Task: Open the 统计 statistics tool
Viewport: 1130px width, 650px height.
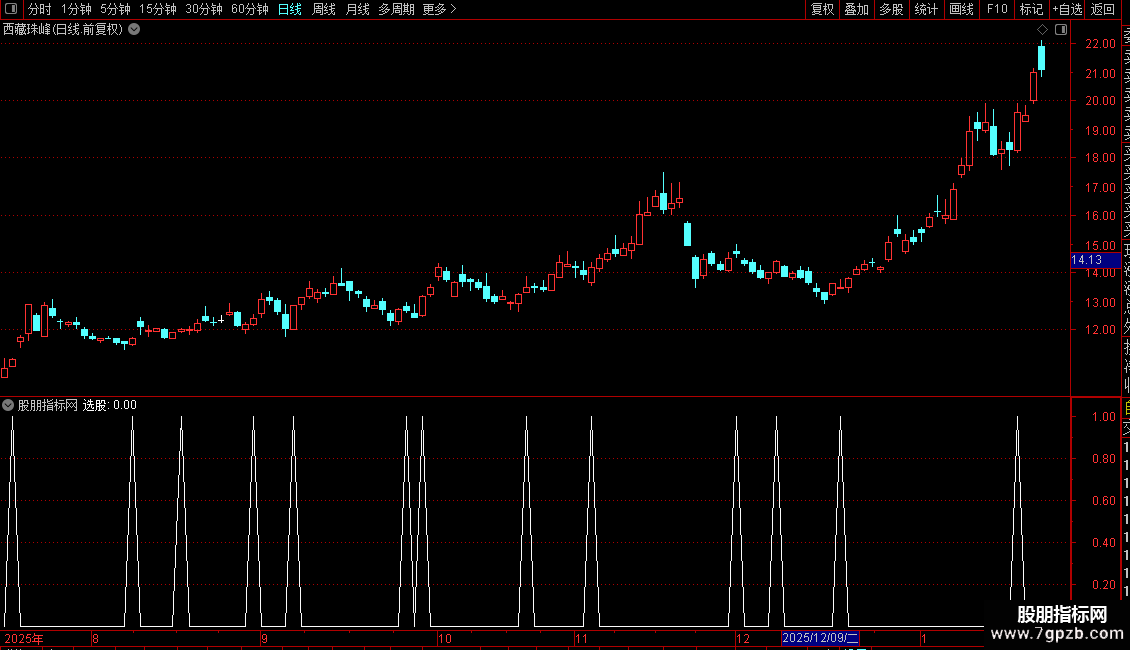Action: [x=926, y=9]
